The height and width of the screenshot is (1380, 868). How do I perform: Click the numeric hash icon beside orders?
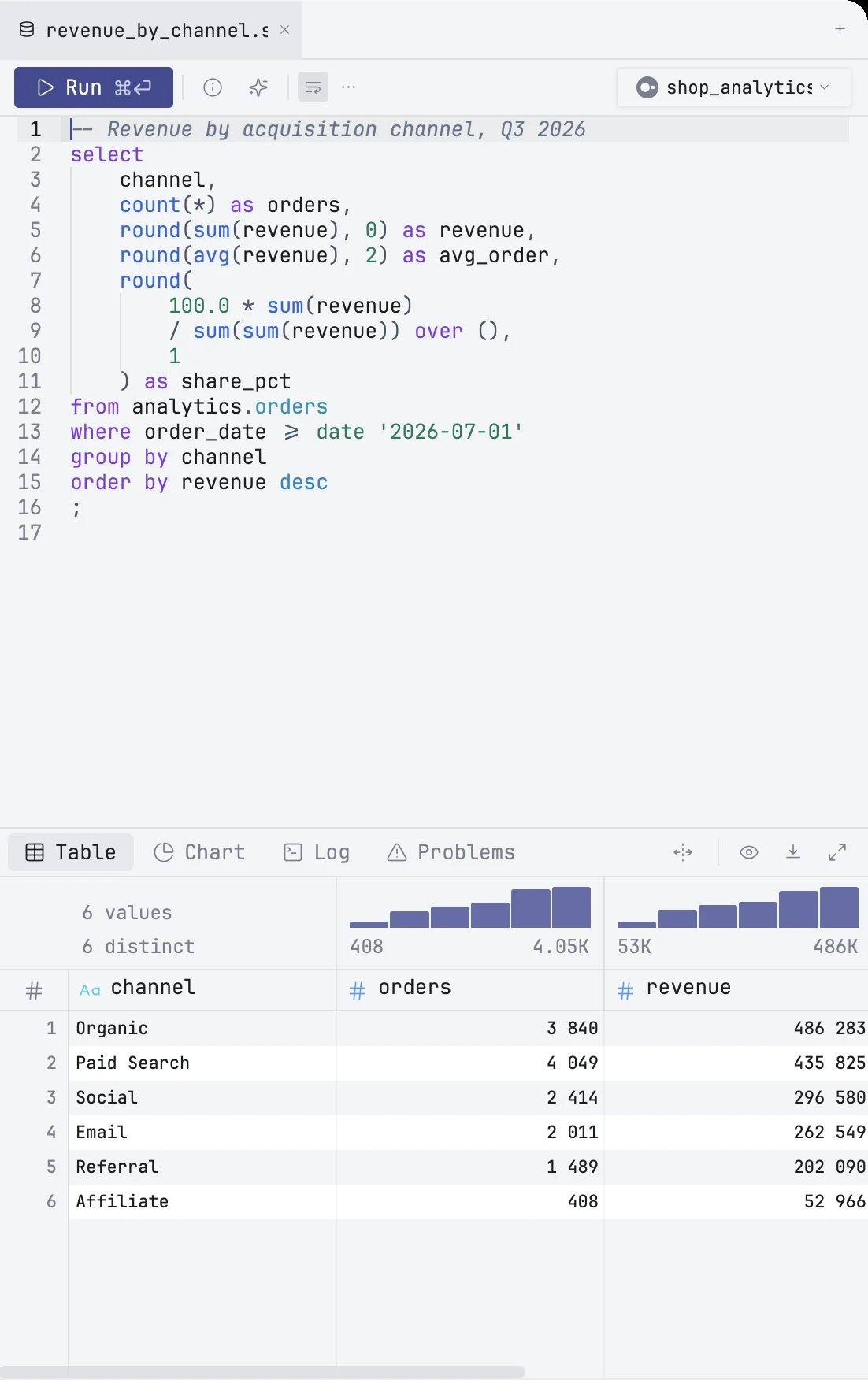tap(358, 991)
